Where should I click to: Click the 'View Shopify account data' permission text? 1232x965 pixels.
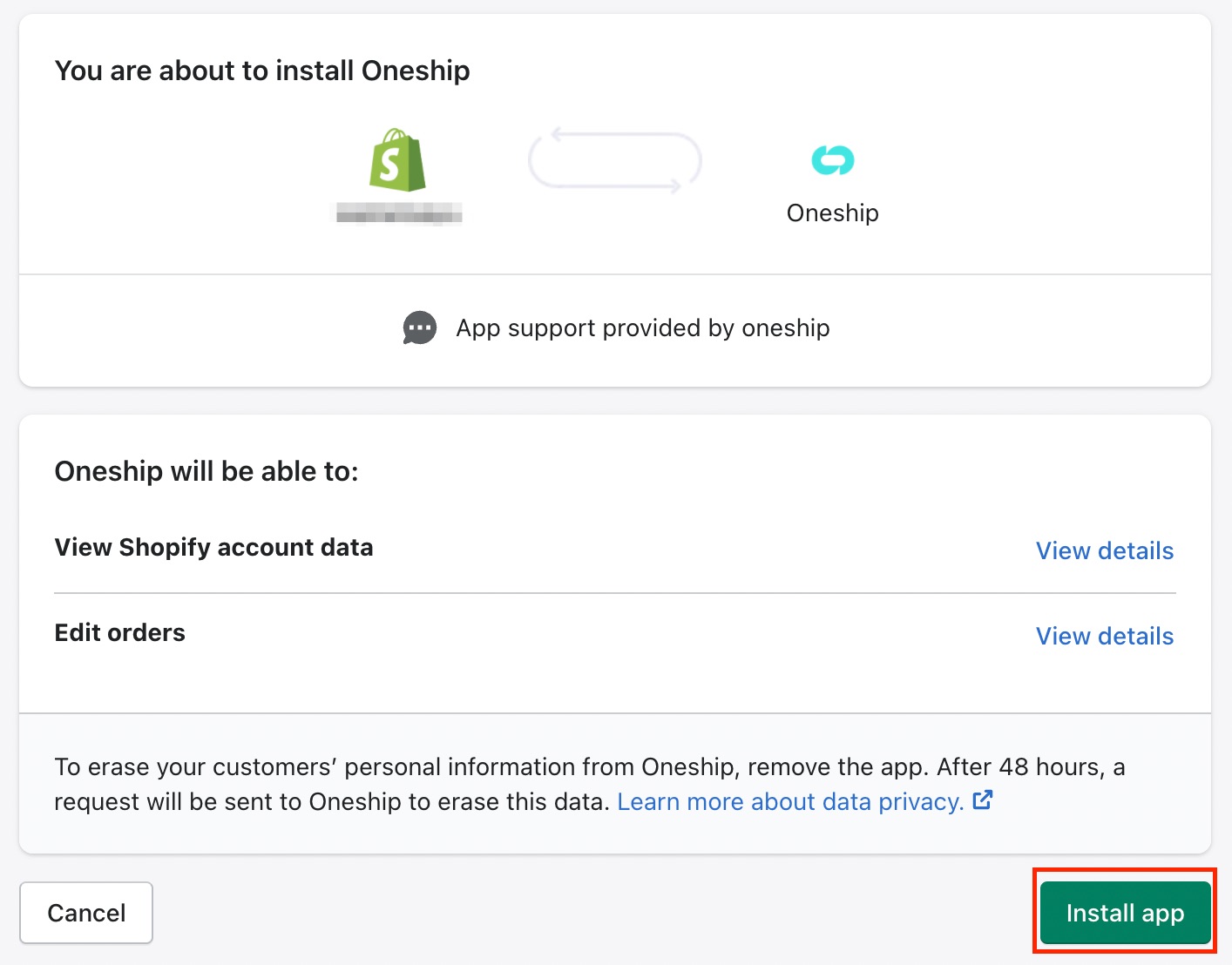click(213, 547)
